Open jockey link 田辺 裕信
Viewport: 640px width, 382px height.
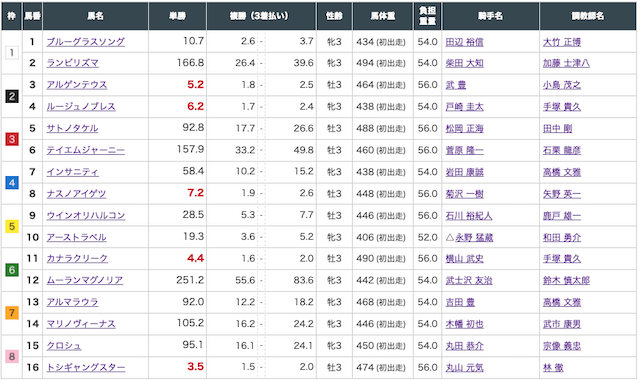464,42
